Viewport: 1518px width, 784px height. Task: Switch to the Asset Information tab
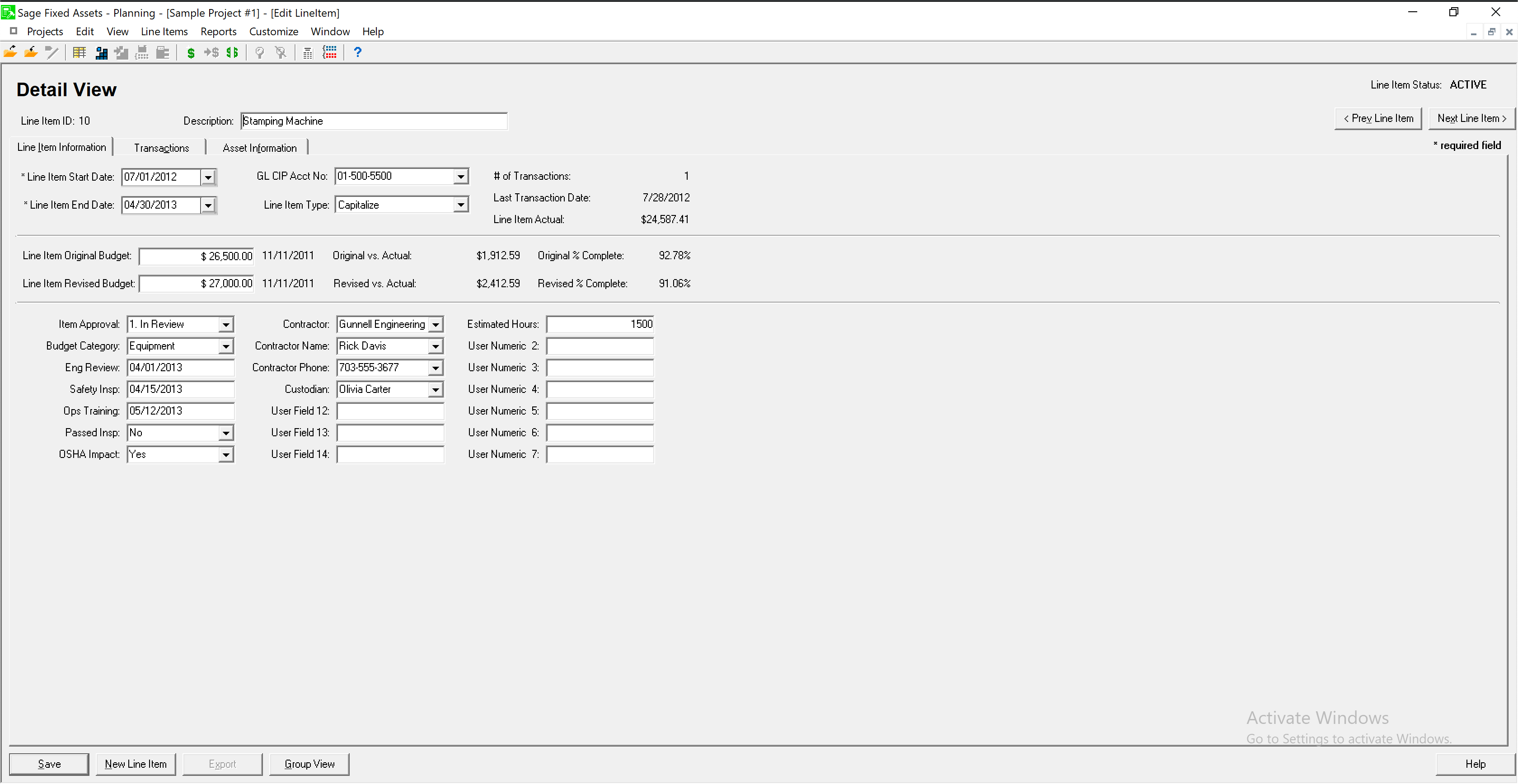259,148
